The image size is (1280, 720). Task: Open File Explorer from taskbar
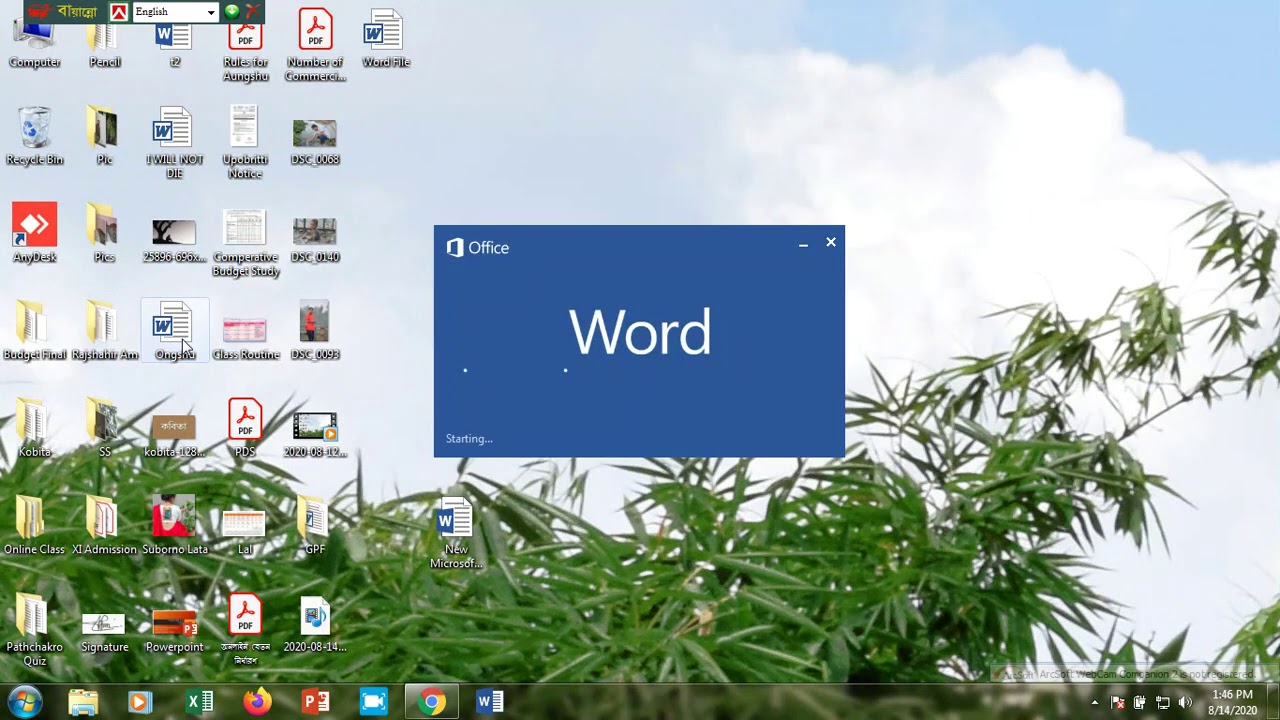point(83,702)
